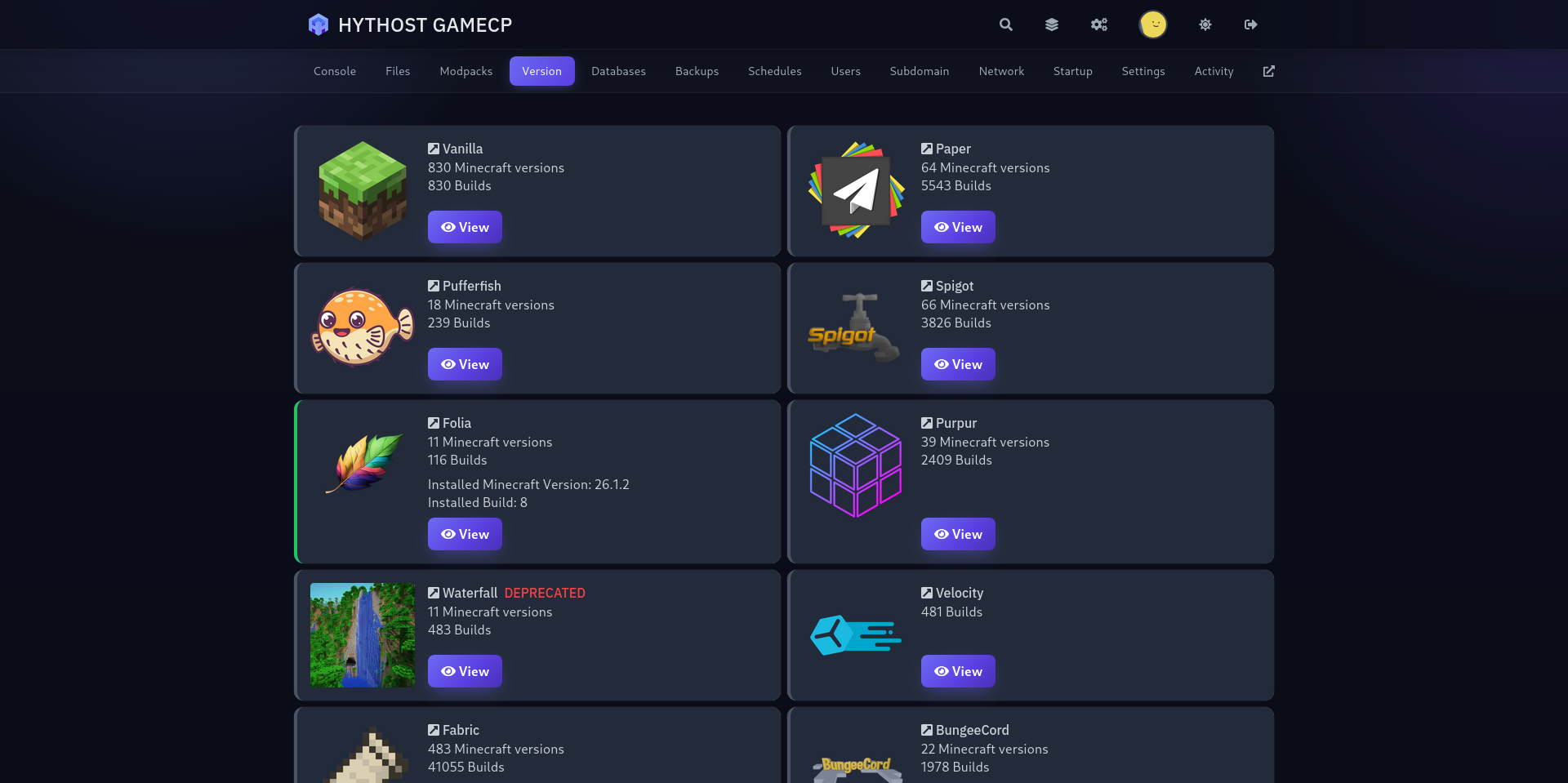Click the edit icon beside Purpur
Screen dimensions: 1568x783
(x=927, y=423)
